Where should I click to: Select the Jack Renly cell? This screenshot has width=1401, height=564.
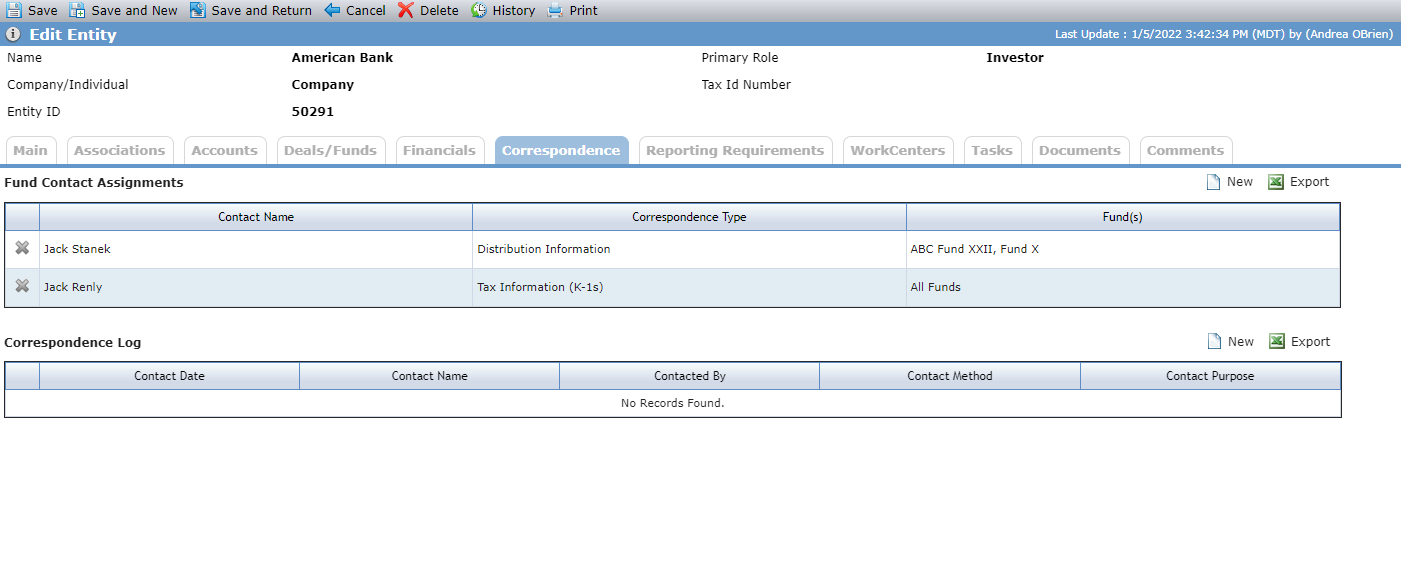256,287
